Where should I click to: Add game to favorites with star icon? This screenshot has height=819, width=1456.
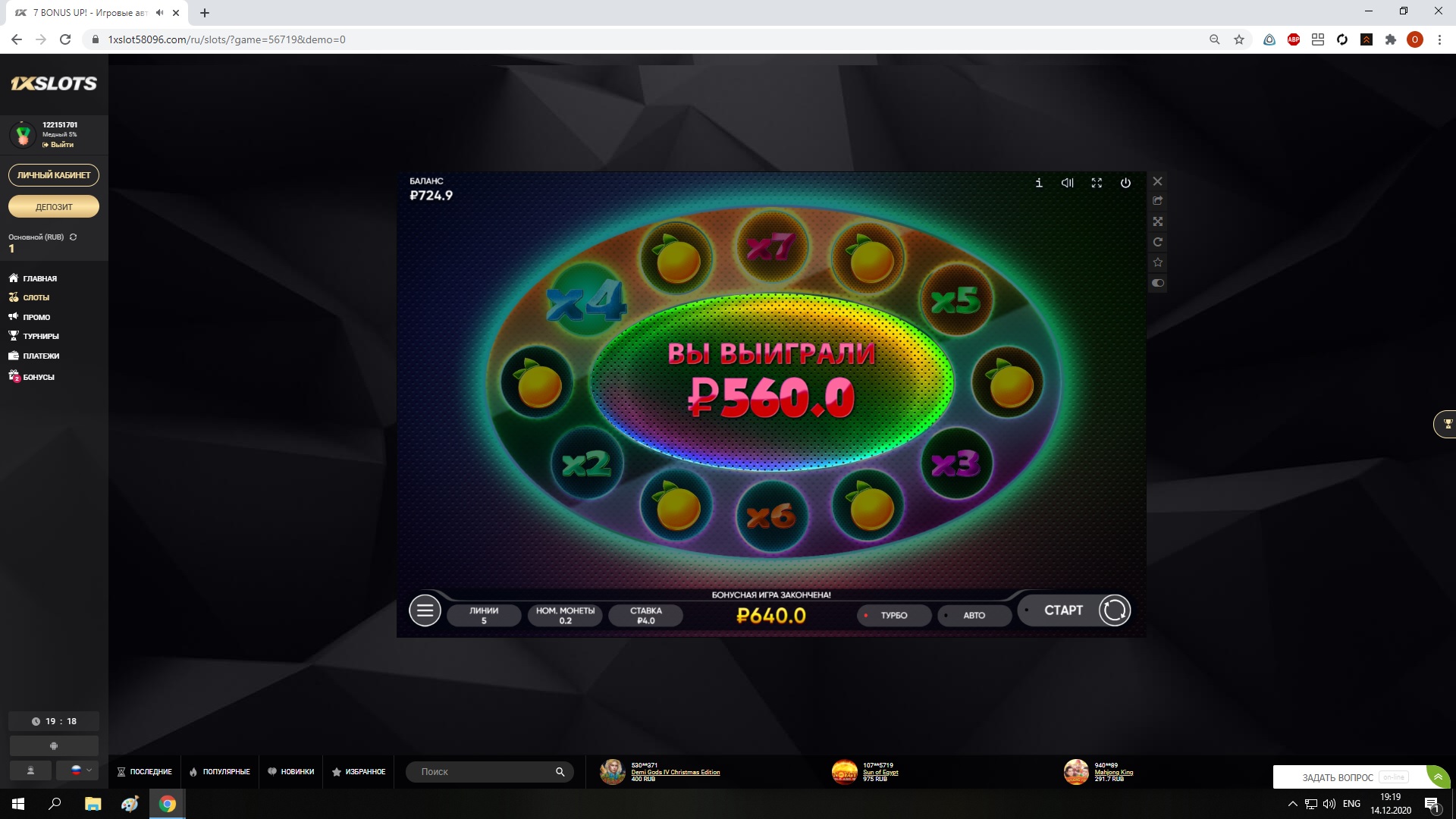tap(1157, 262)
